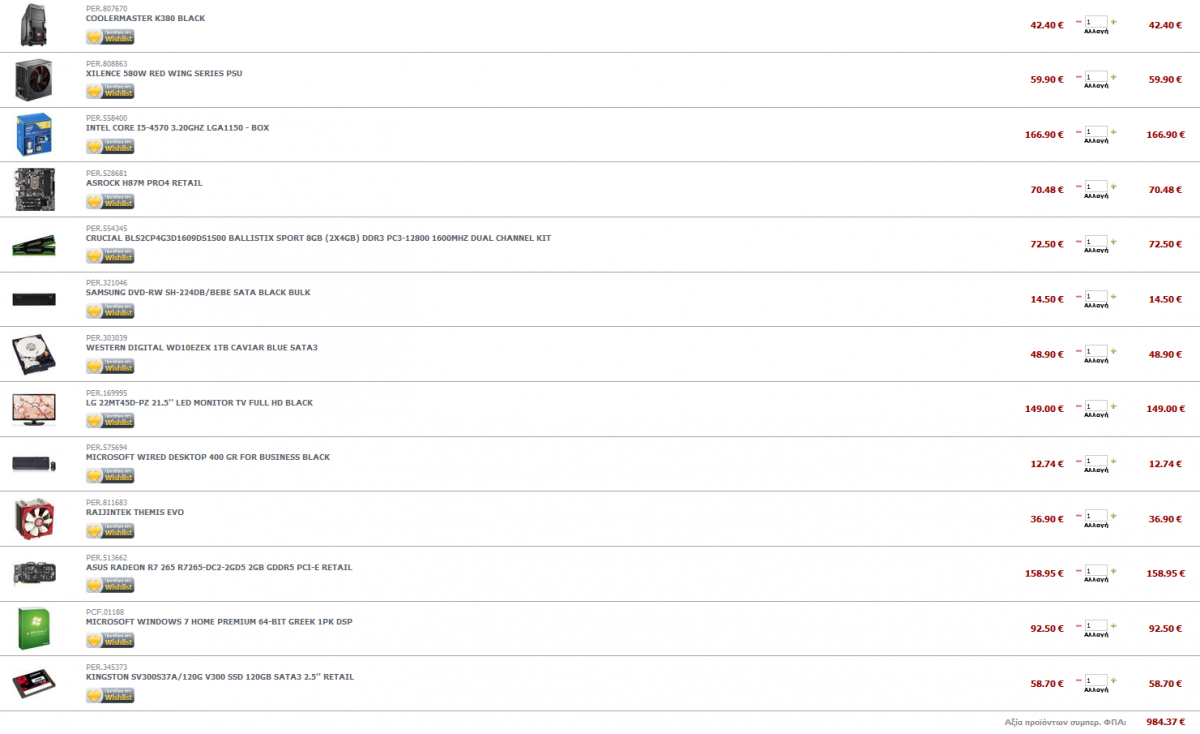The image size is (1200, 734).
Task: Select product code PCF.01188
Action: (106, 612)
